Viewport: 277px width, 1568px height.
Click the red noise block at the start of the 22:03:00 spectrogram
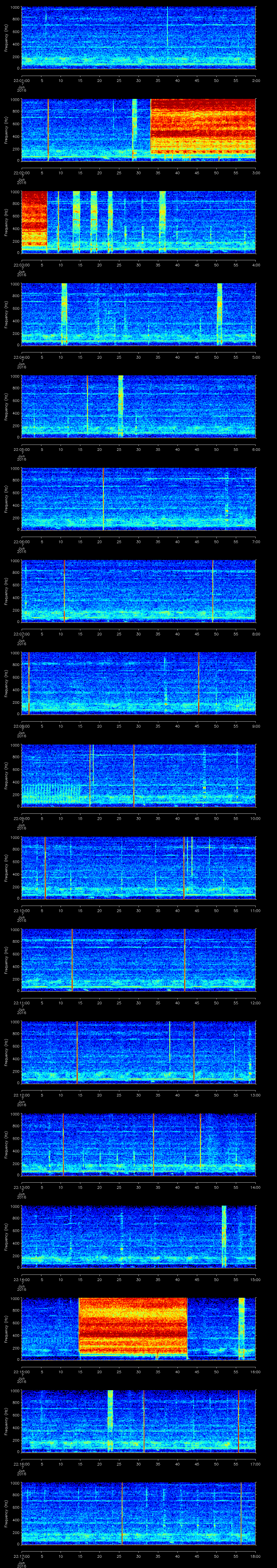(x=34, y=219)
